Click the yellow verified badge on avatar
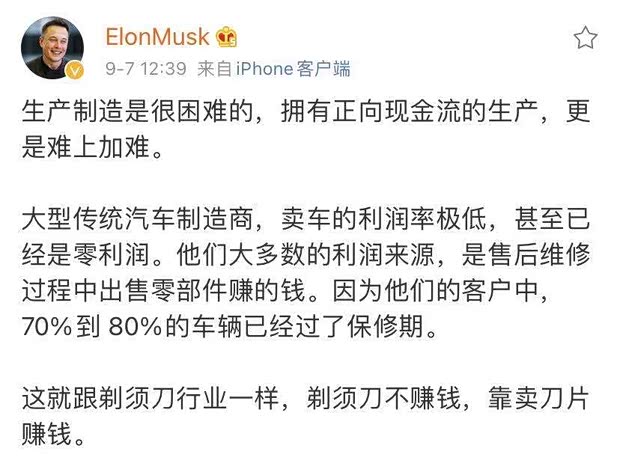This screenshot has height=466, width=620. (73, 71)
